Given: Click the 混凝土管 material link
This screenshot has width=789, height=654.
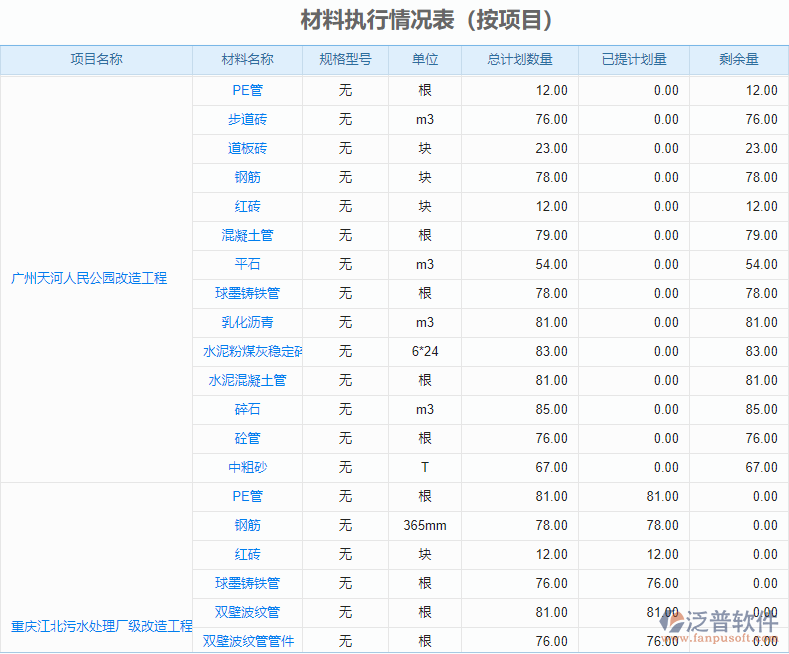Looking at the screenshot, I should 247,235.
